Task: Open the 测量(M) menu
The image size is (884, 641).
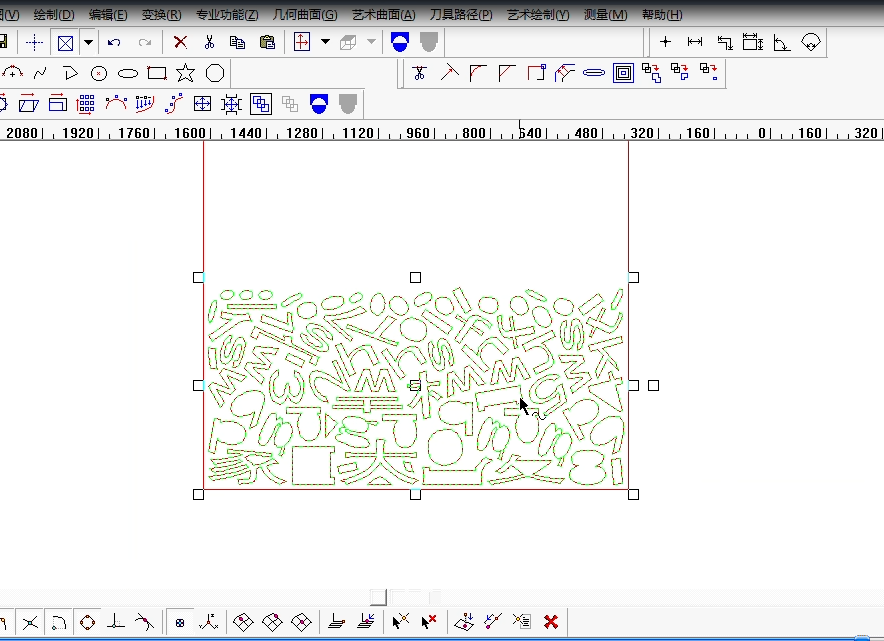Action: [x=605, y=15]
